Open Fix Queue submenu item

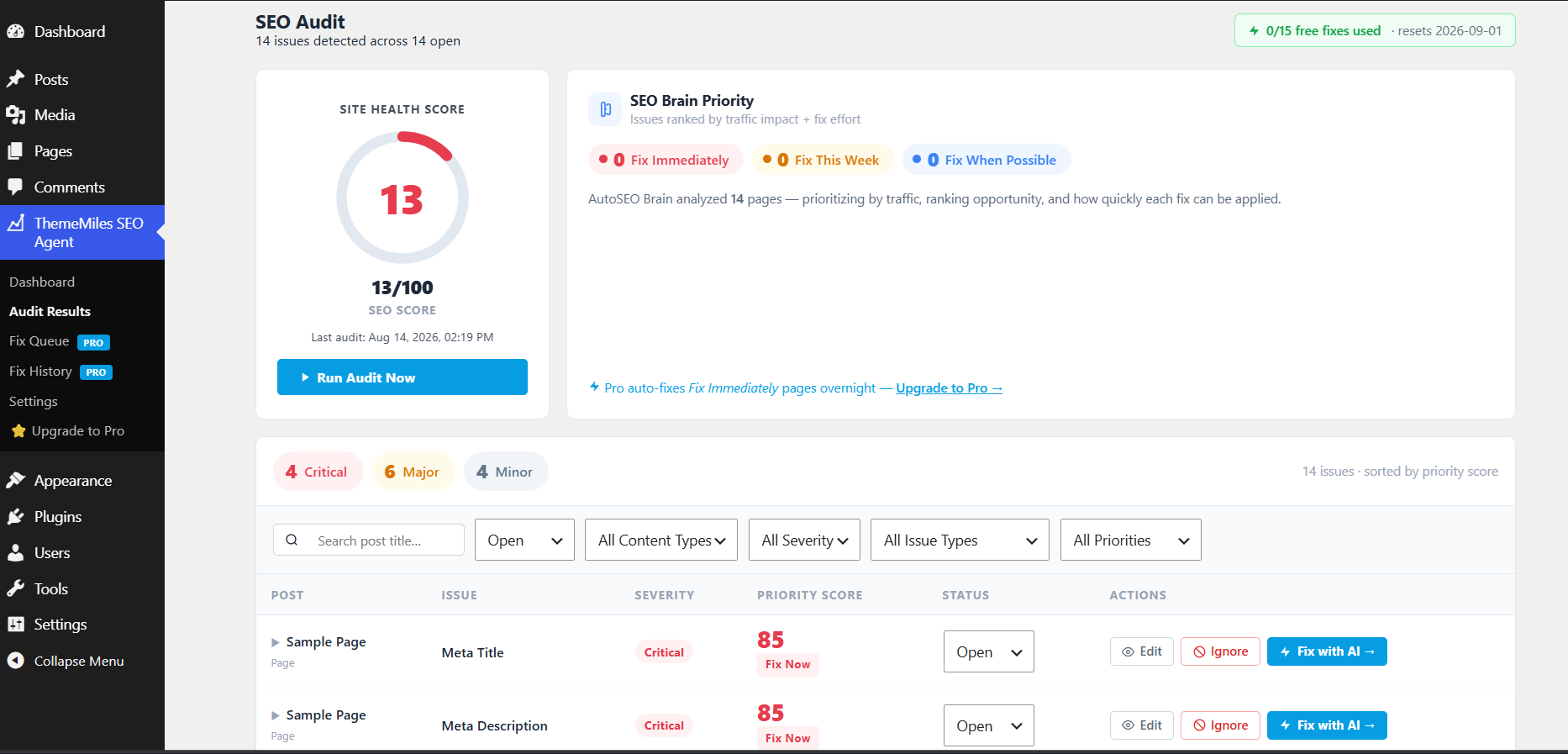coord(39,341)
